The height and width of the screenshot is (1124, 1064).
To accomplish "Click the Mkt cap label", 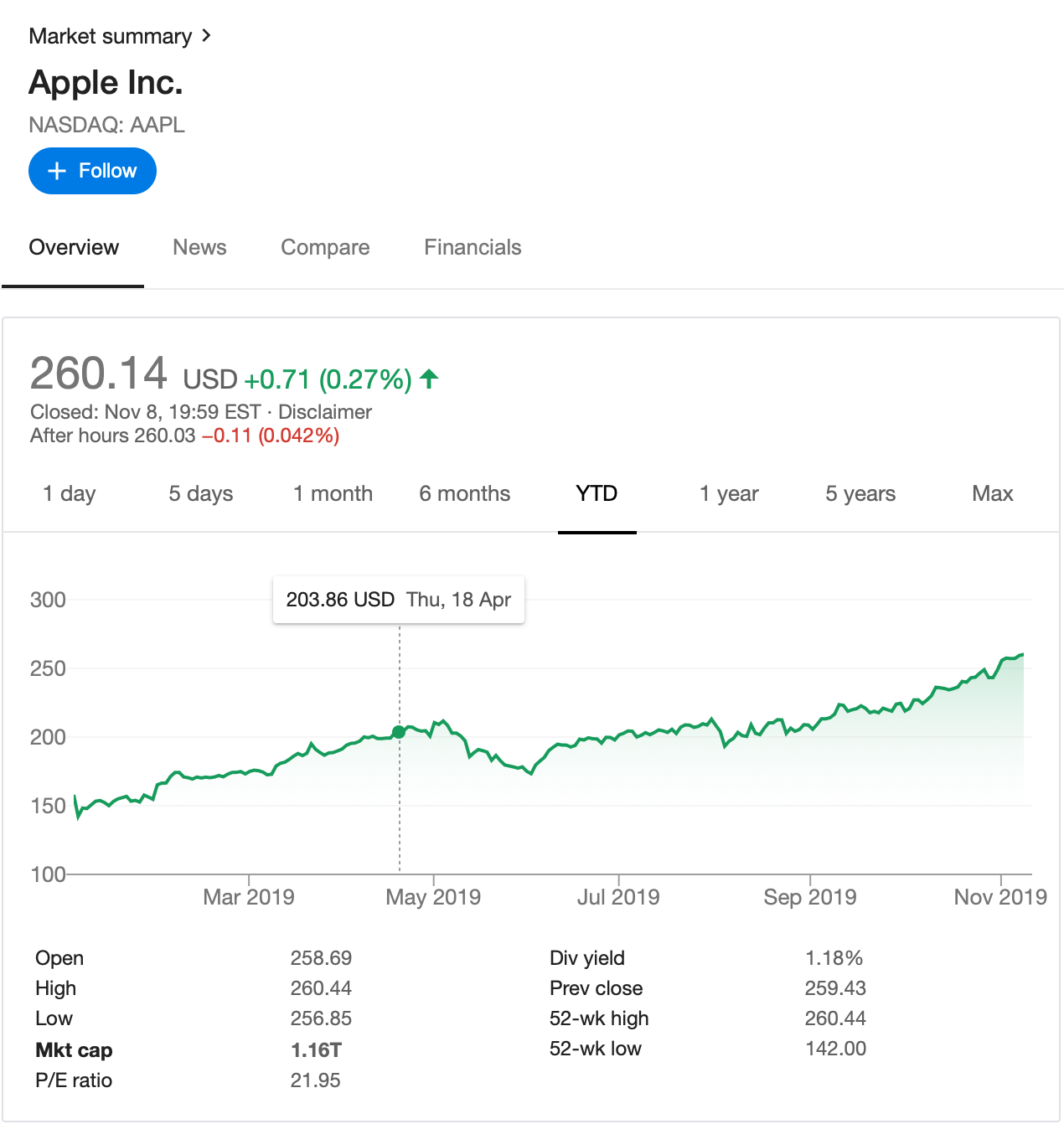I will point(74,1050).
